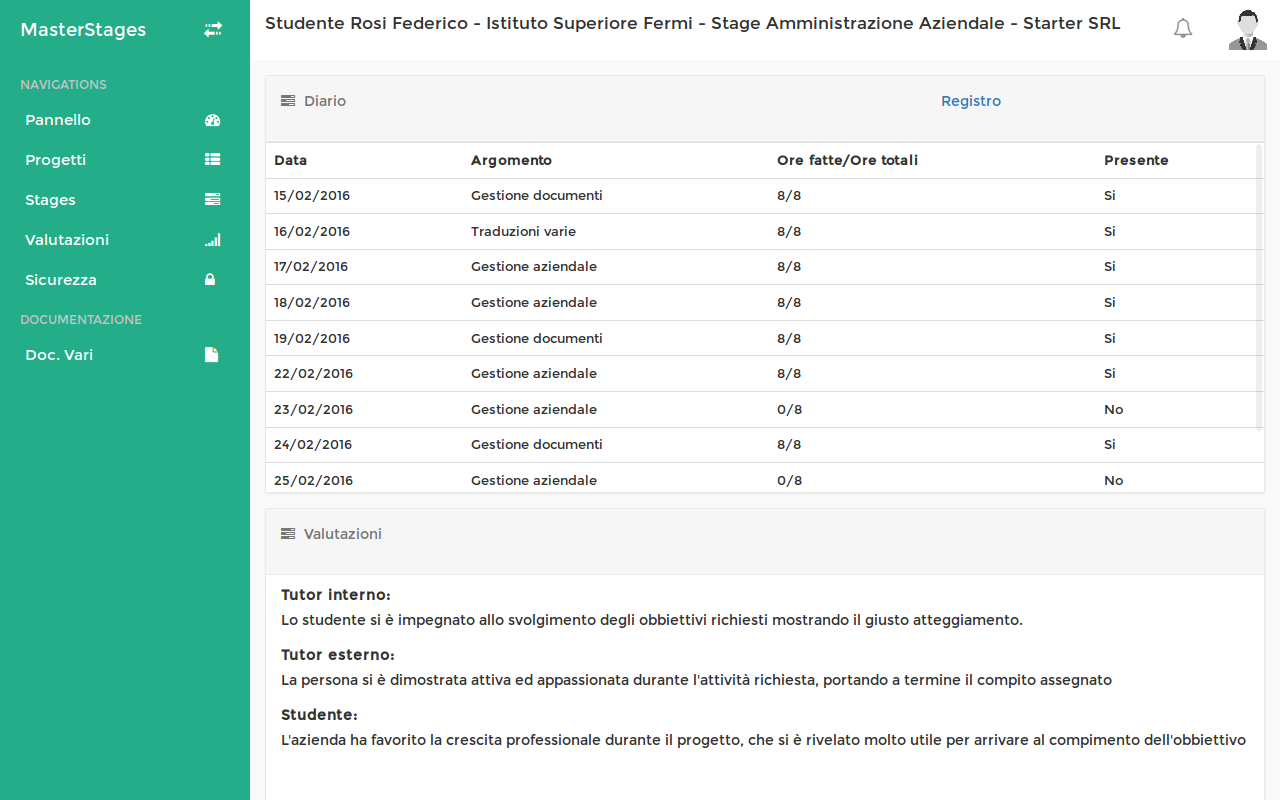Toggle the sidebar with the arrows icon
This screenshot has height=800, width=1280.
tap(213, 30)
